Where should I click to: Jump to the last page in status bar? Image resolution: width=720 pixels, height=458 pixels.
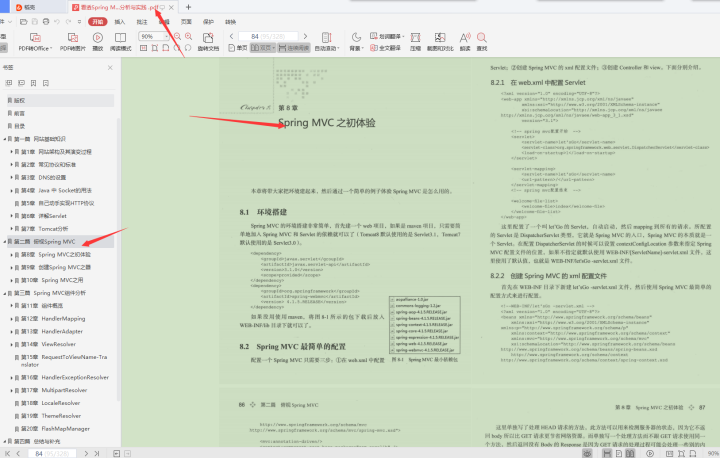click(97, 453)
